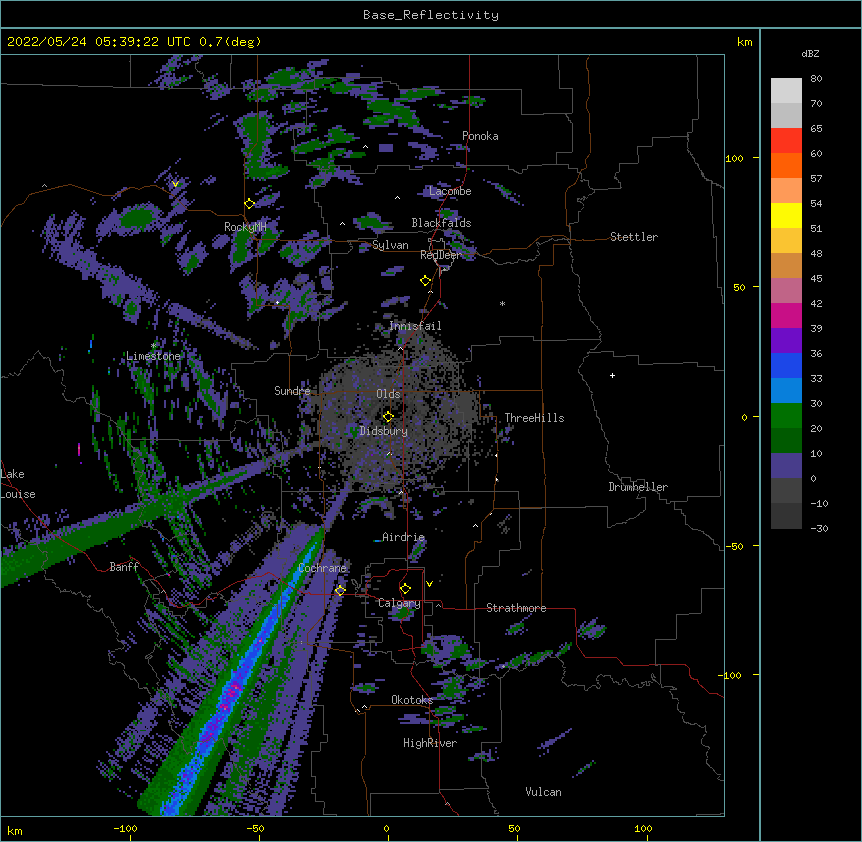Click the Airdrie label
Image resolution: width=862 pixels, height=842 pixels.
(x=403, y=537)
